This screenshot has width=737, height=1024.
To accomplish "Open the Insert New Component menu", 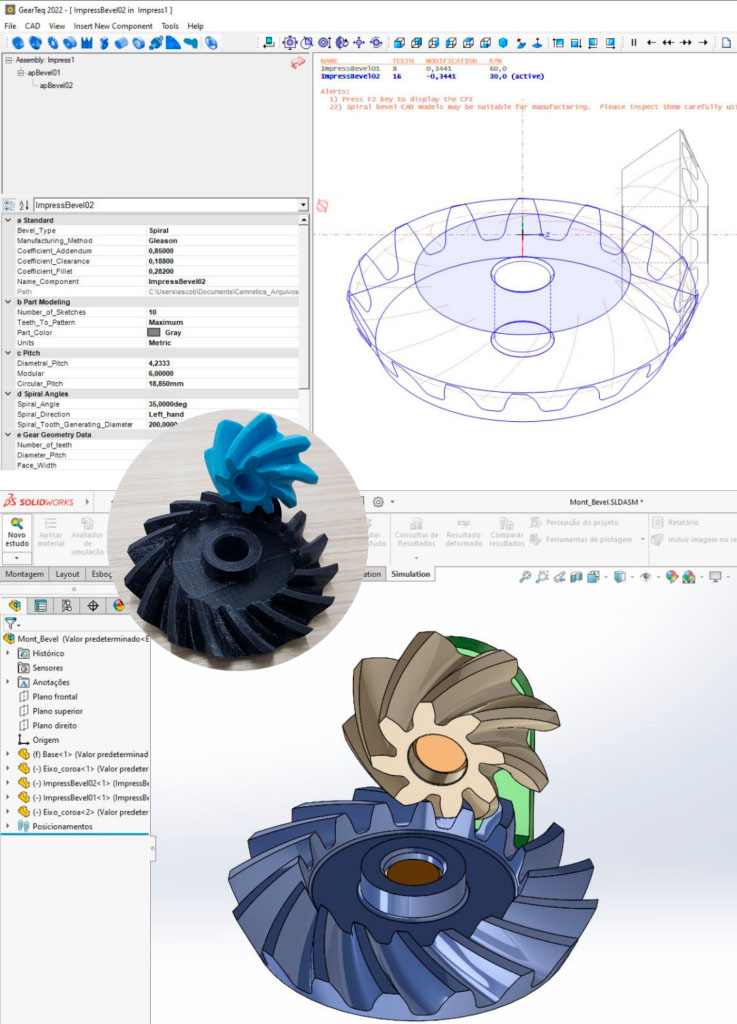I will (x=113, y=26).
